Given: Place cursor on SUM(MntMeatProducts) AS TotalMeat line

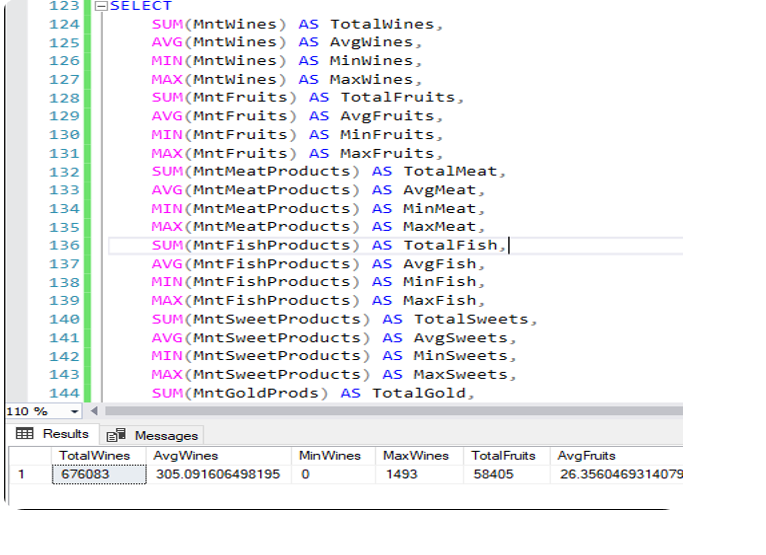Looking at the screenshot, I should [x=328, y=171].
